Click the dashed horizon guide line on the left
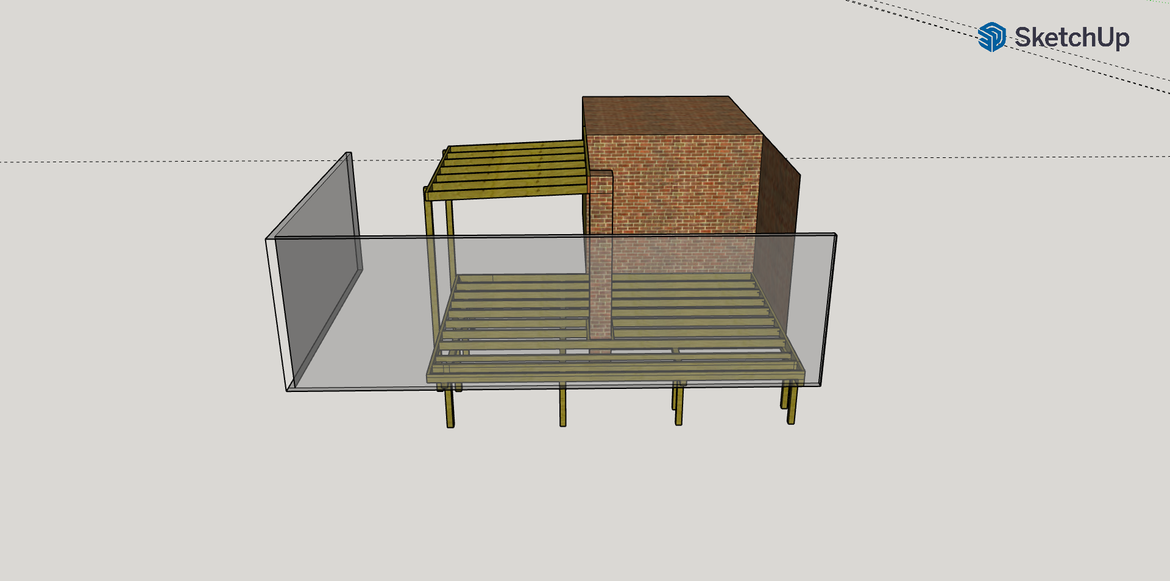The height and width of the screenshot is (581, 1170). pyautogui.click(x=150, y=161)
